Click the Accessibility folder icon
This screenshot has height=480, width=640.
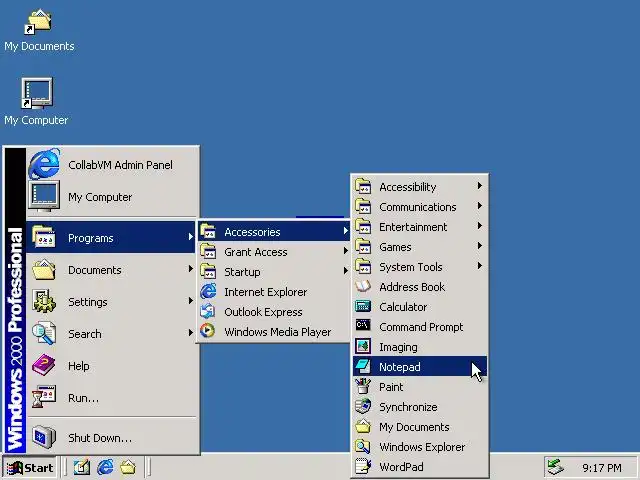(362, 186)
